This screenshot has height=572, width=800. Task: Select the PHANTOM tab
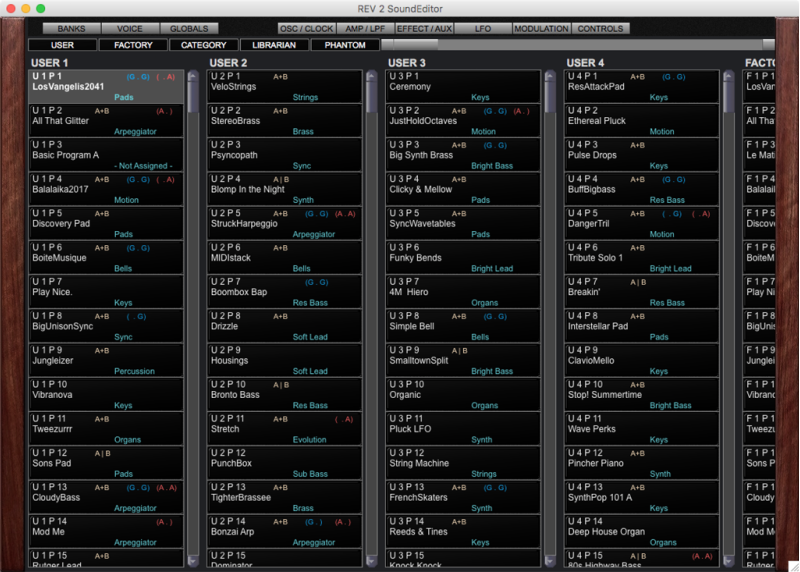tap(345, 45)
